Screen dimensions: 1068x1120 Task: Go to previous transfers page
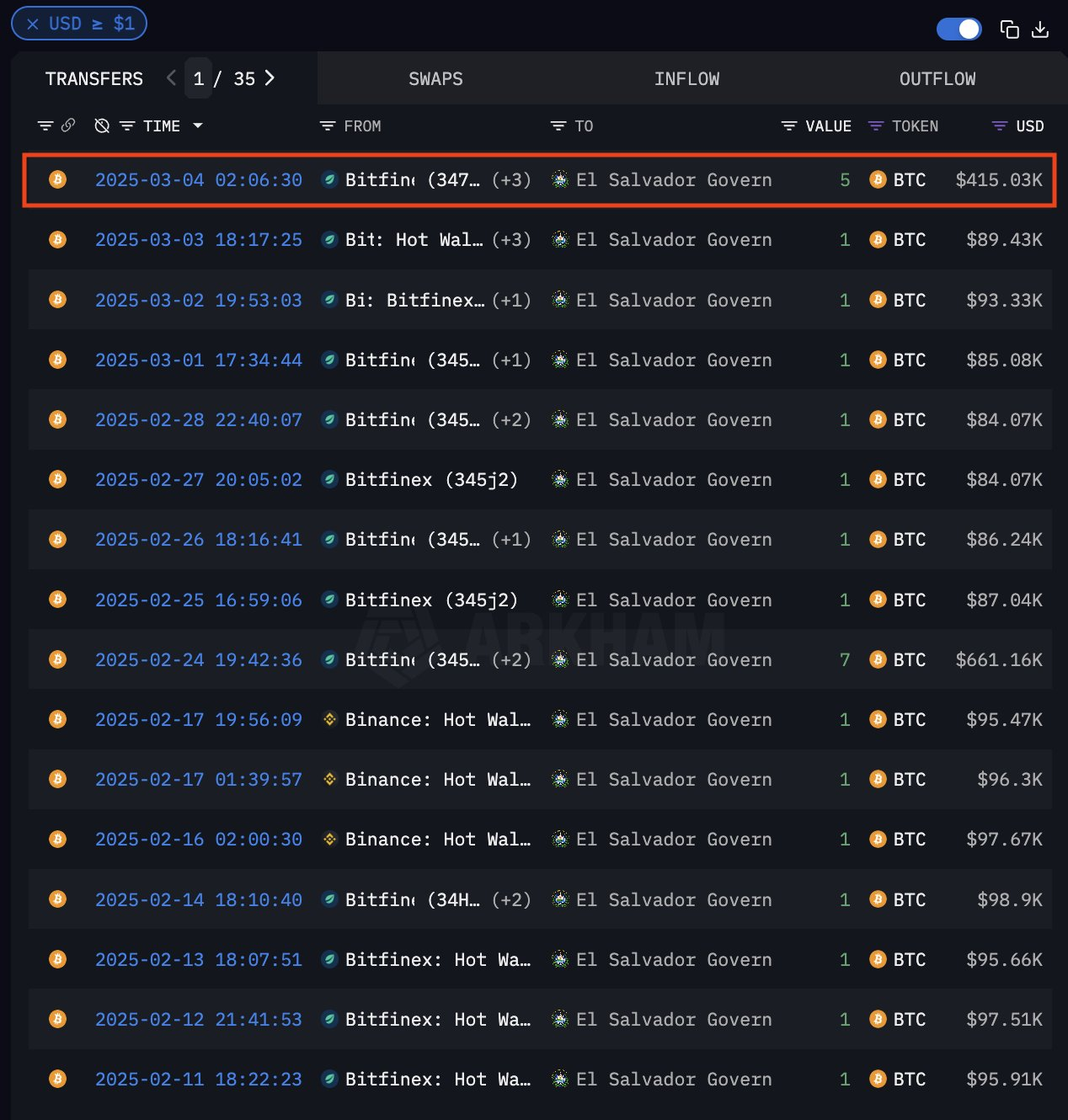point(171,78)
